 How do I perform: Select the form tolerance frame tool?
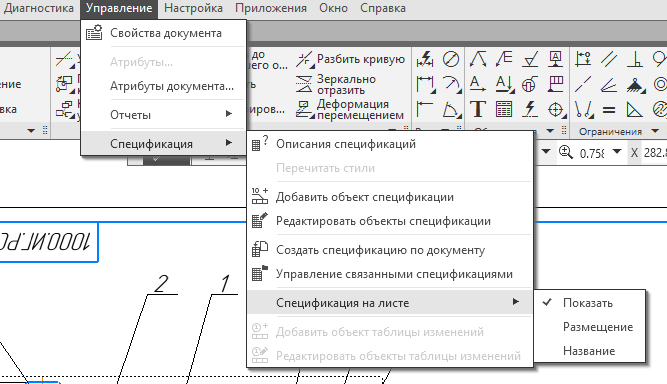[556, 84]
